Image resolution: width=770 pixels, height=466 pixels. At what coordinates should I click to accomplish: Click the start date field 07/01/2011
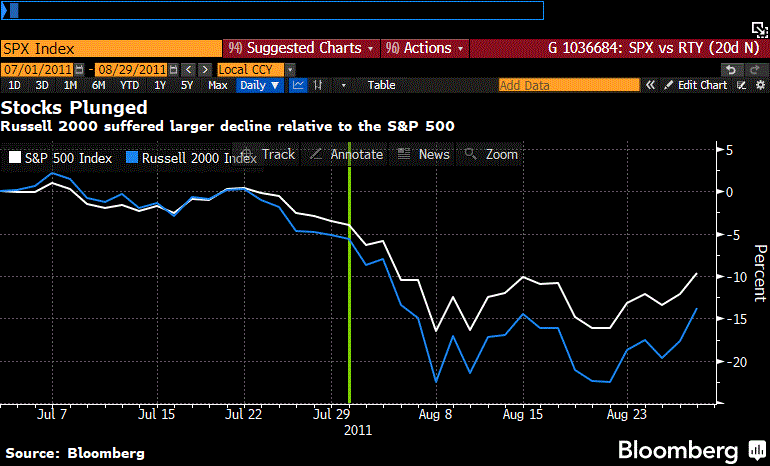[x=37, y=70]
